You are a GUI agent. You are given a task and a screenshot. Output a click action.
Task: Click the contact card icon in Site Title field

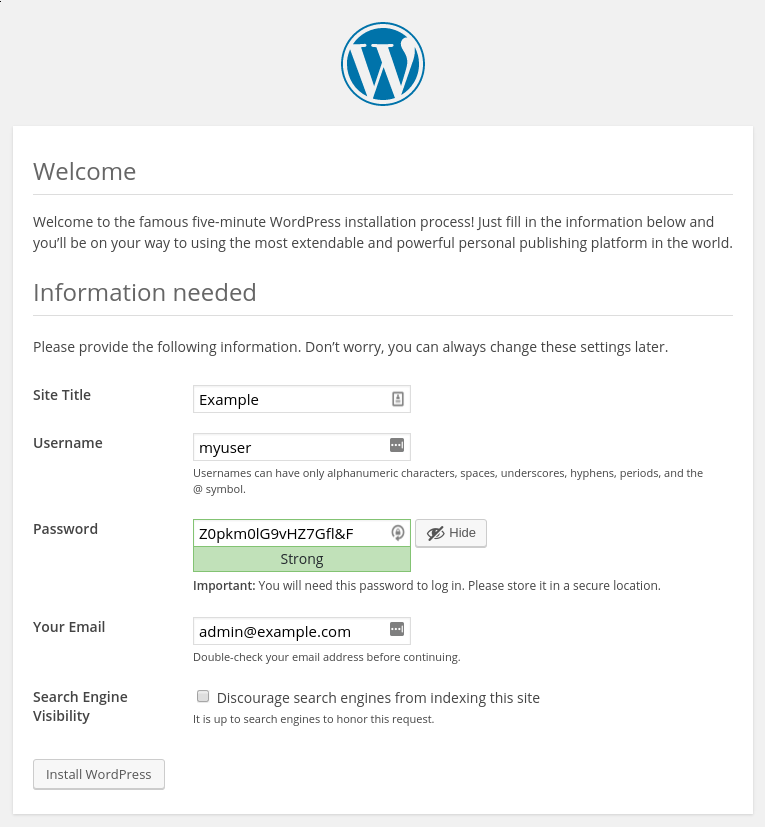point(397,399)
